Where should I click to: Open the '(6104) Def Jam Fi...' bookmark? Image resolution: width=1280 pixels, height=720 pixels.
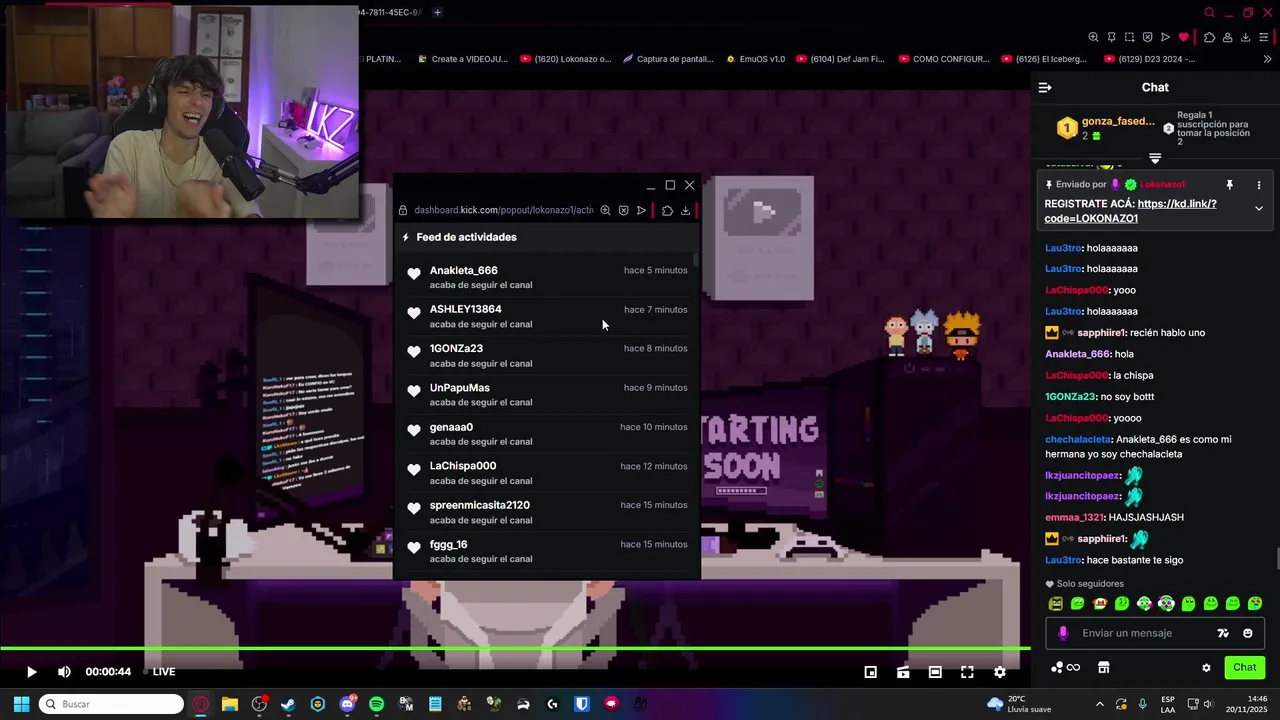841,59
